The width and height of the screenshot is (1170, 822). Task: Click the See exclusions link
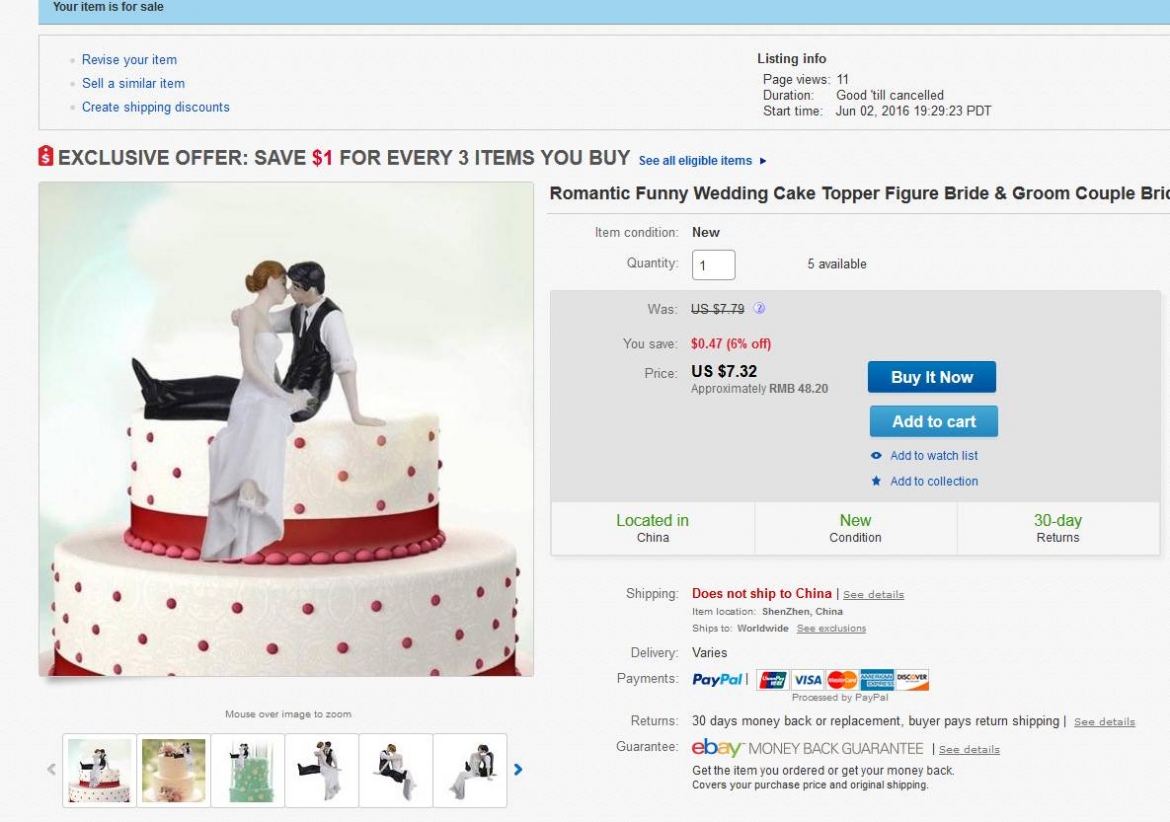pyautogui.click(x=831, y=629)
